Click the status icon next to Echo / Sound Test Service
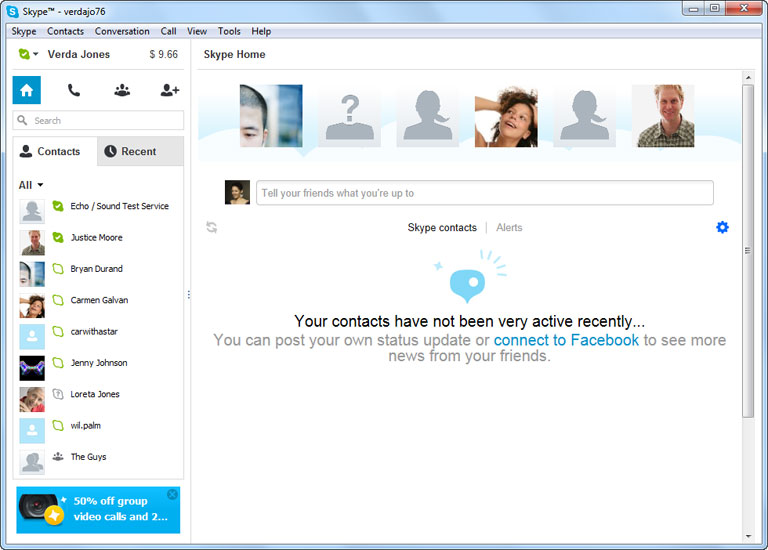Viewport: 768px width, 550px height. click(x=58, y=206)
